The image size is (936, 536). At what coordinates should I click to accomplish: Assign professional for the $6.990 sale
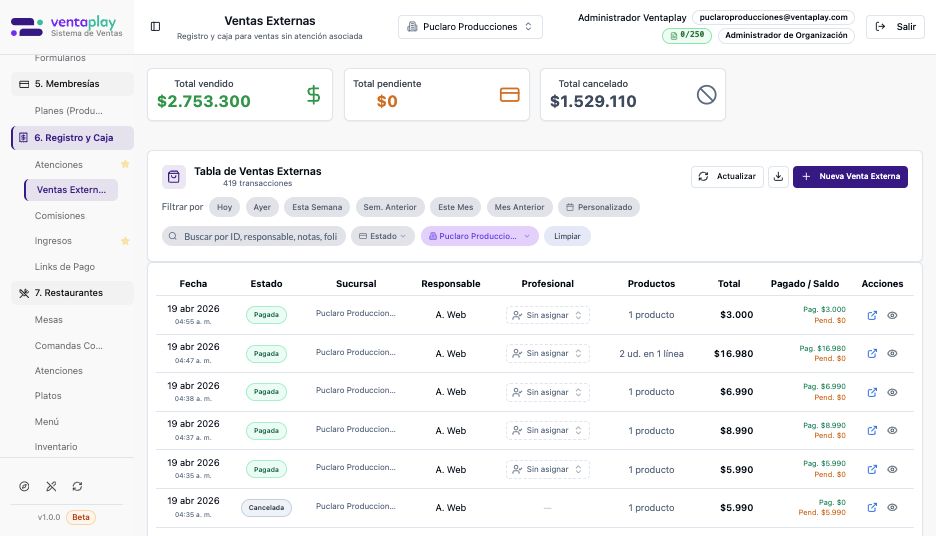[547, 392]
